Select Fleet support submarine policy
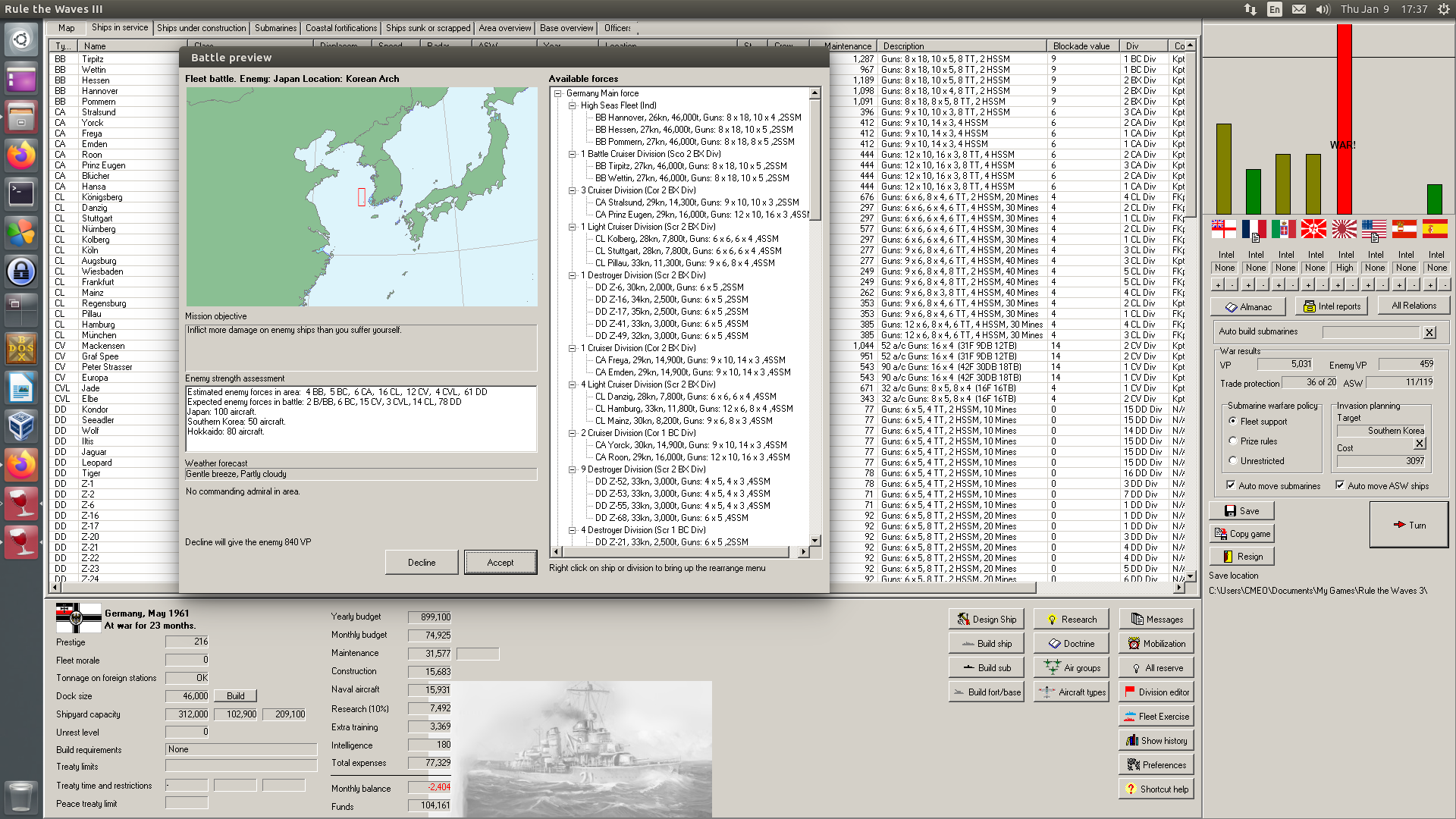The width and height of the screenshot is (1456, 819). 1233,421
